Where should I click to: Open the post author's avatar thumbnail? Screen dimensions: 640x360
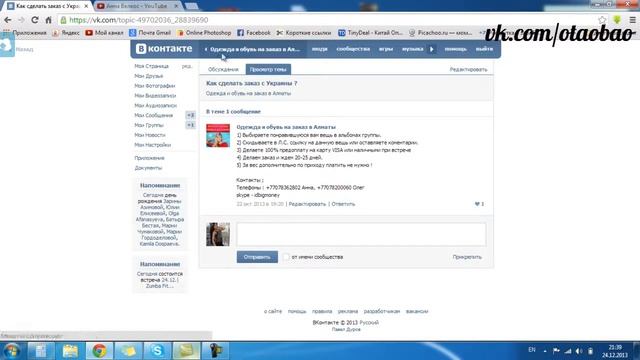click(x=218, y=136)
